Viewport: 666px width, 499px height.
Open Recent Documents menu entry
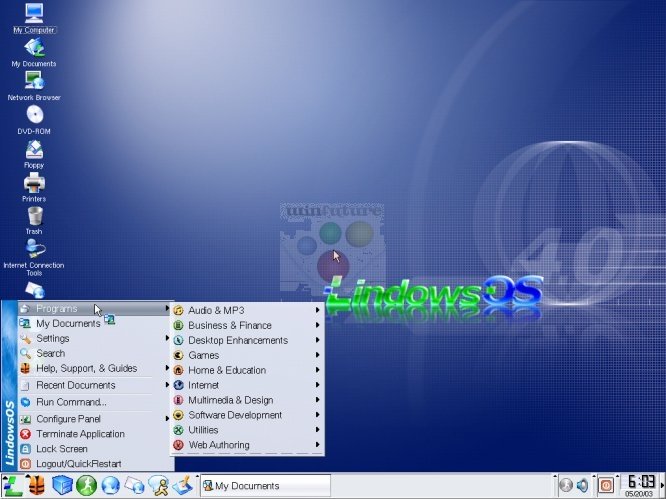[x=94, y=385]
